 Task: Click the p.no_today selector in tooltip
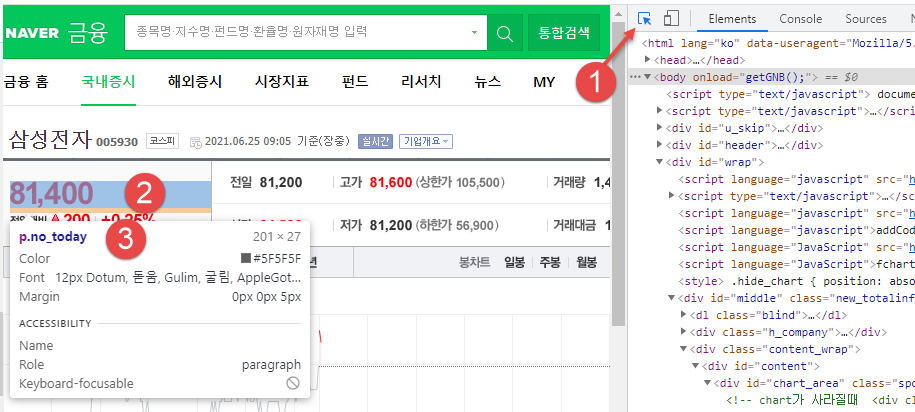click(x=53, y=237)
